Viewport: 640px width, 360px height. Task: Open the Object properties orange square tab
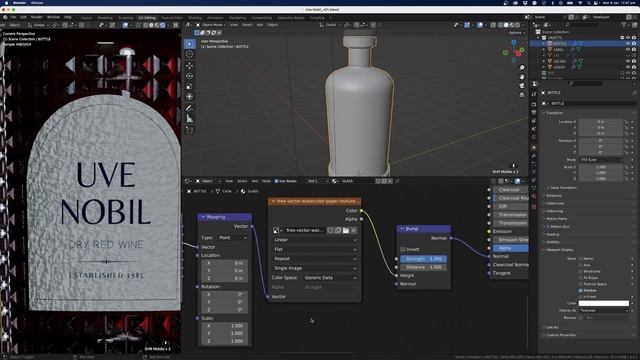click(534, 147)
